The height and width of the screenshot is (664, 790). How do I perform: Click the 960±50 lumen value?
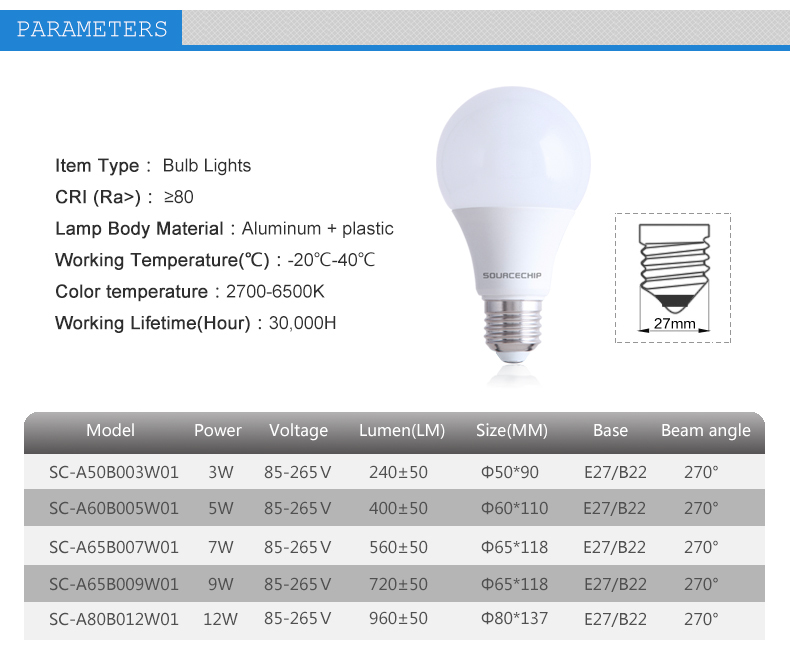tap(398, 619)
